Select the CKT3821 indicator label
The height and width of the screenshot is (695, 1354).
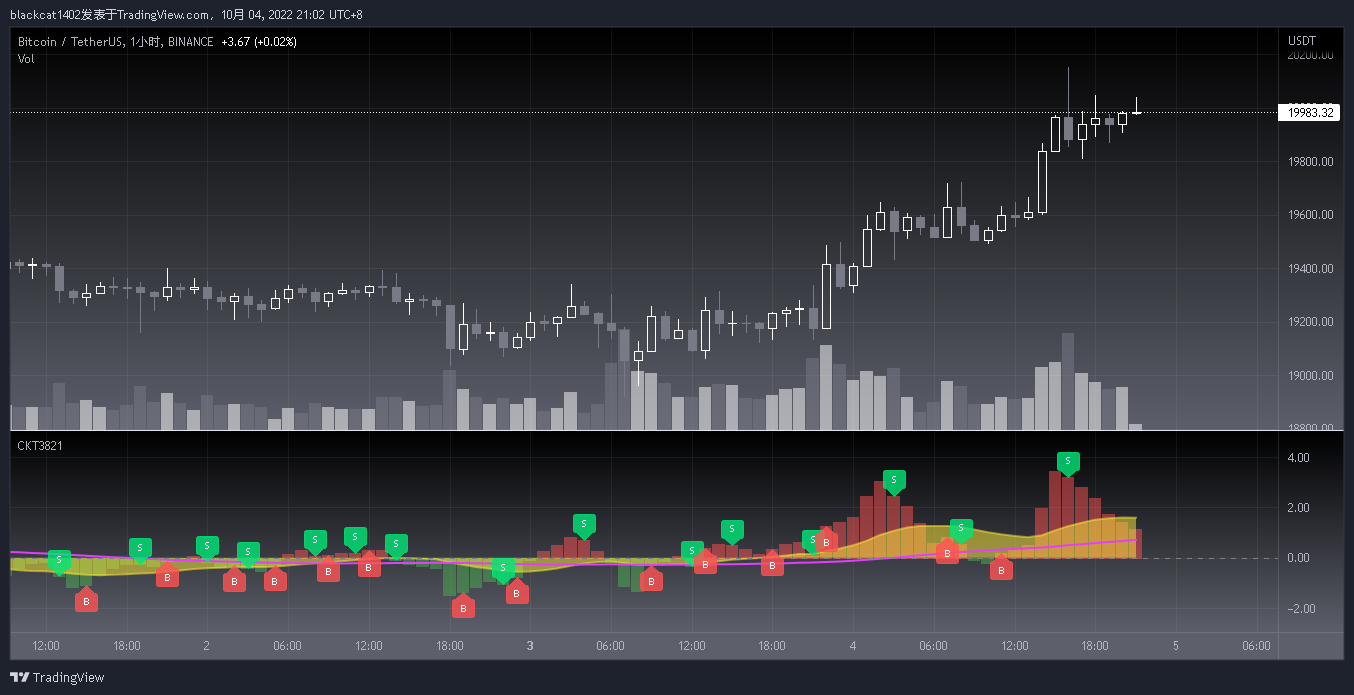pos(40,445)
